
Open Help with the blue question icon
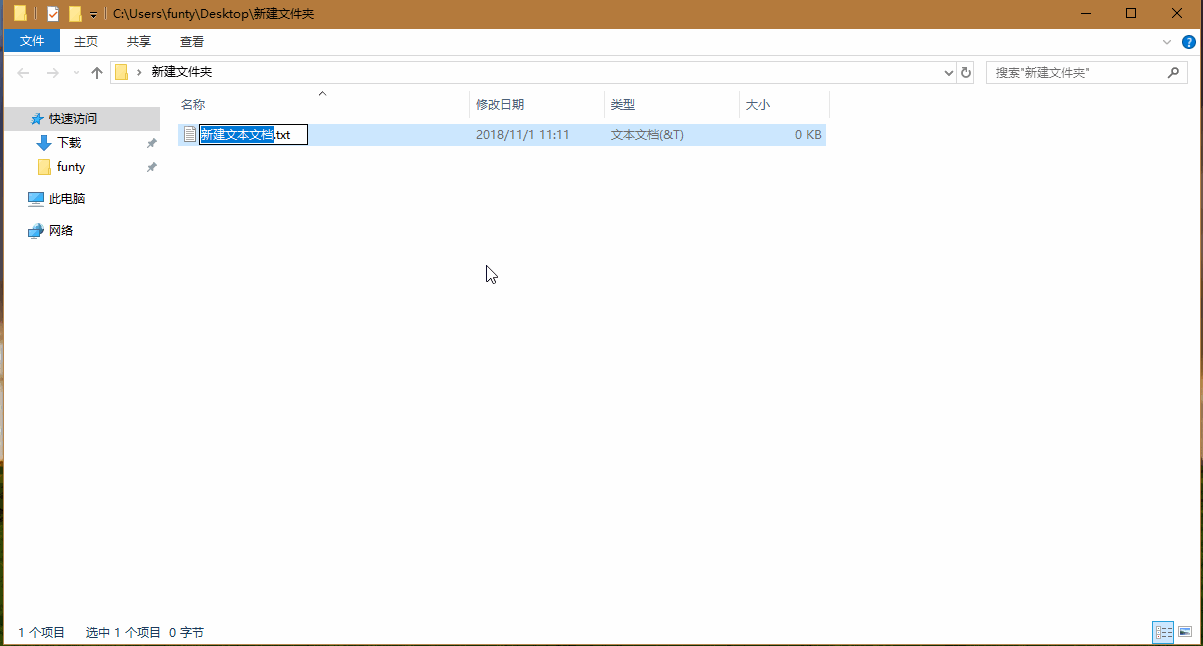coord(1189,42)
